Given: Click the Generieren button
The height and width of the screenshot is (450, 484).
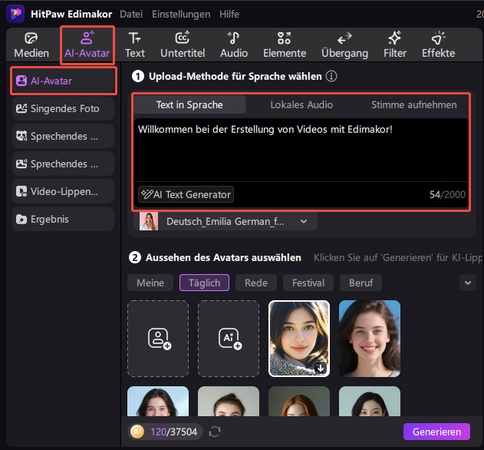Looking at the screenshot, I should tap(437, 432).
